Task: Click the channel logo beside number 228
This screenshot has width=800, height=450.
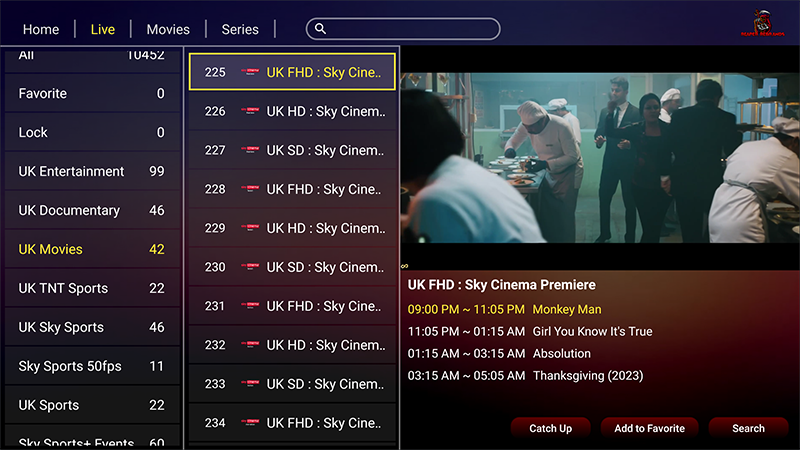Action: (x=250, y=189)
